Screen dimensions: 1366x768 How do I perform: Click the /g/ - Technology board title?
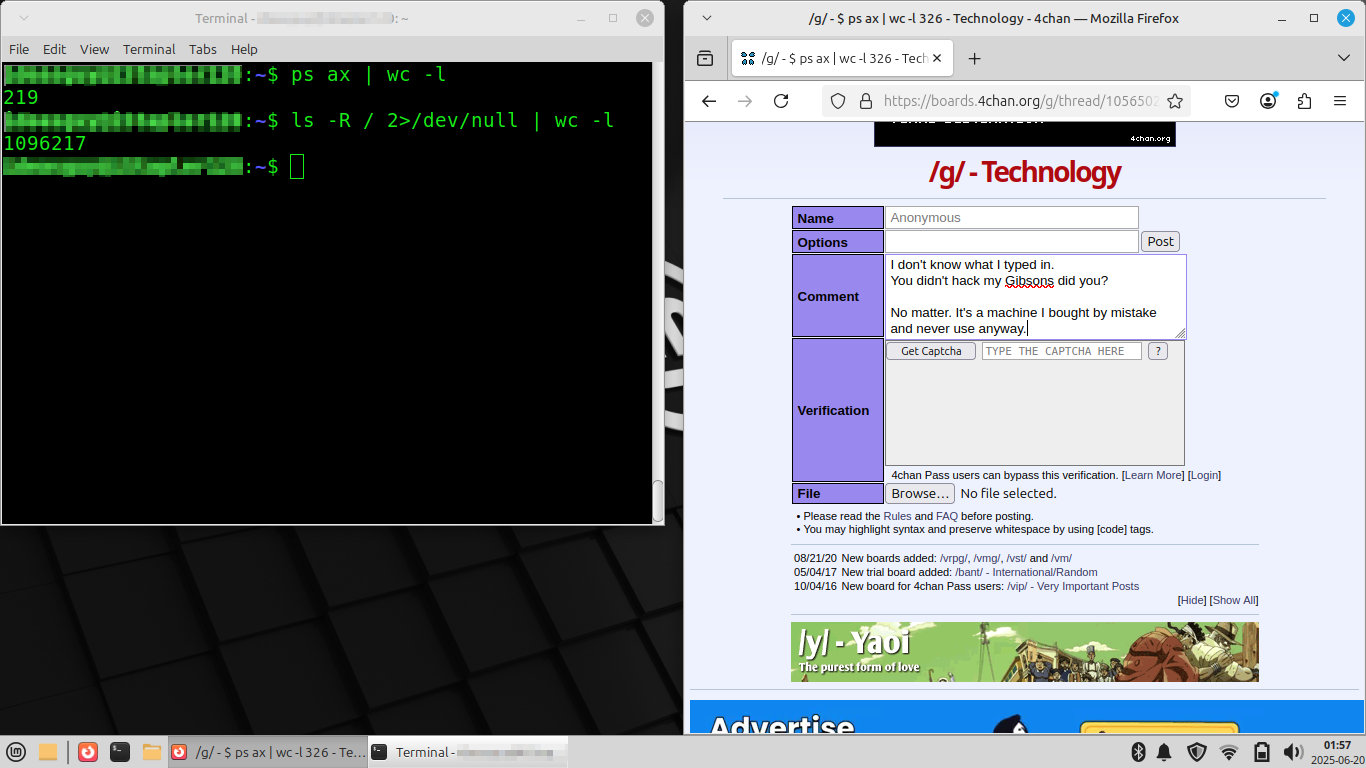[1025, 172]
